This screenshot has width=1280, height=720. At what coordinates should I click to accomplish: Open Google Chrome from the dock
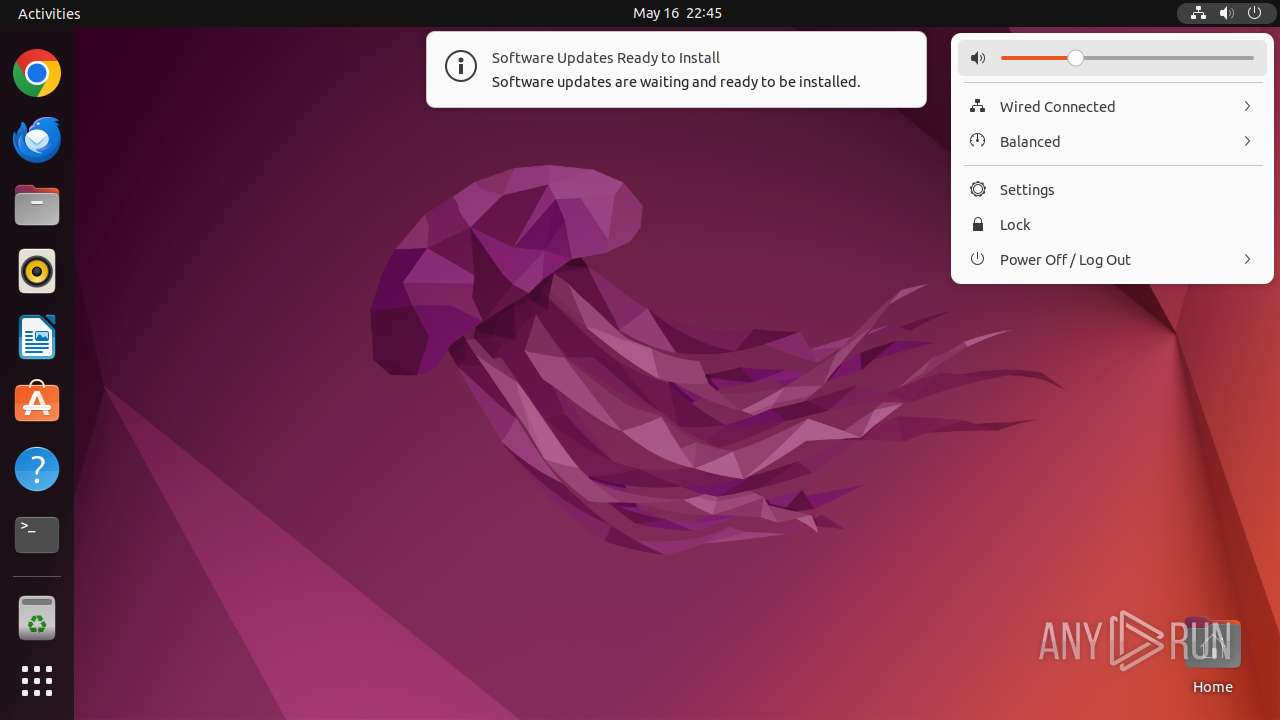tap(37, 73)
